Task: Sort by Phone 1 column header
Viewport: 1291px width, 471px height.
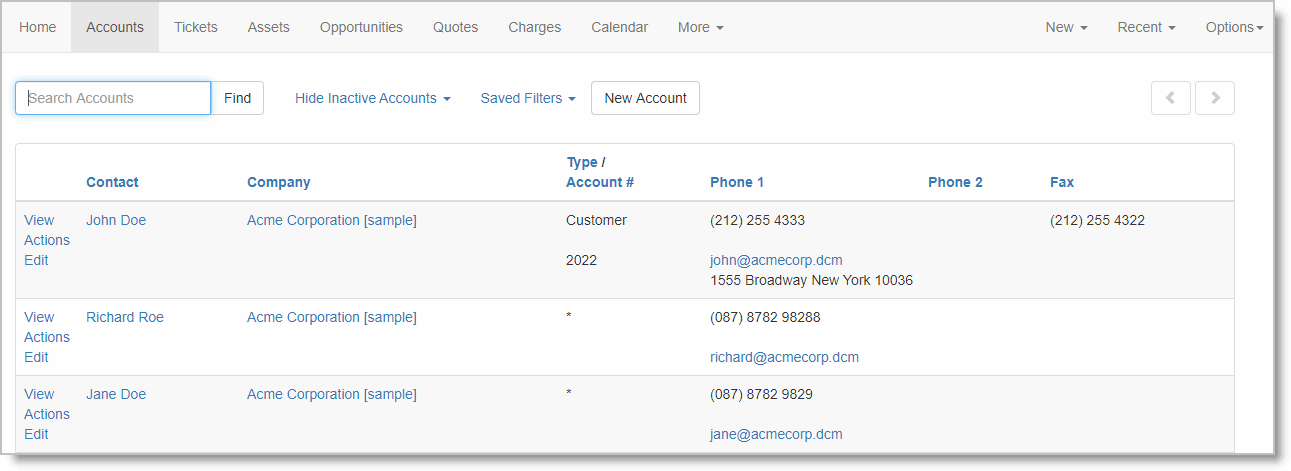Action: coord(737,182)
